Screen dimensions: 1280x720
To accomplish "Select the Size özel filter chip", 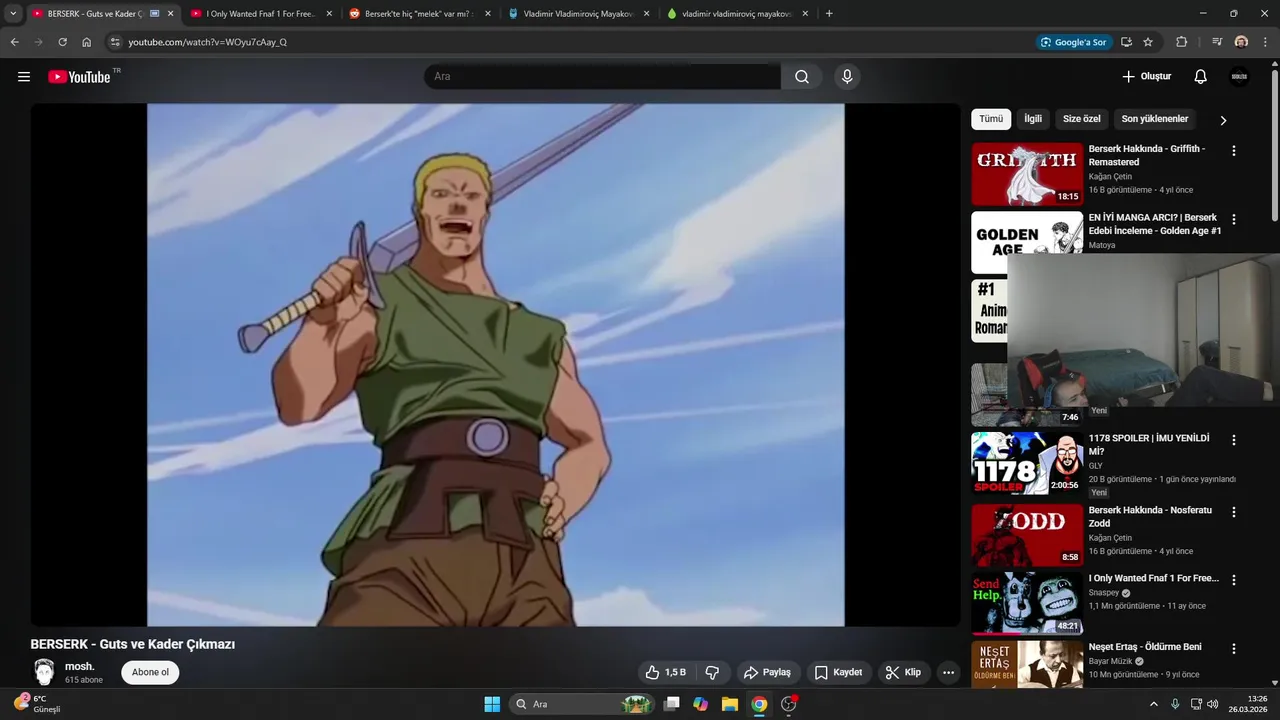I will tap(1081, 119).
